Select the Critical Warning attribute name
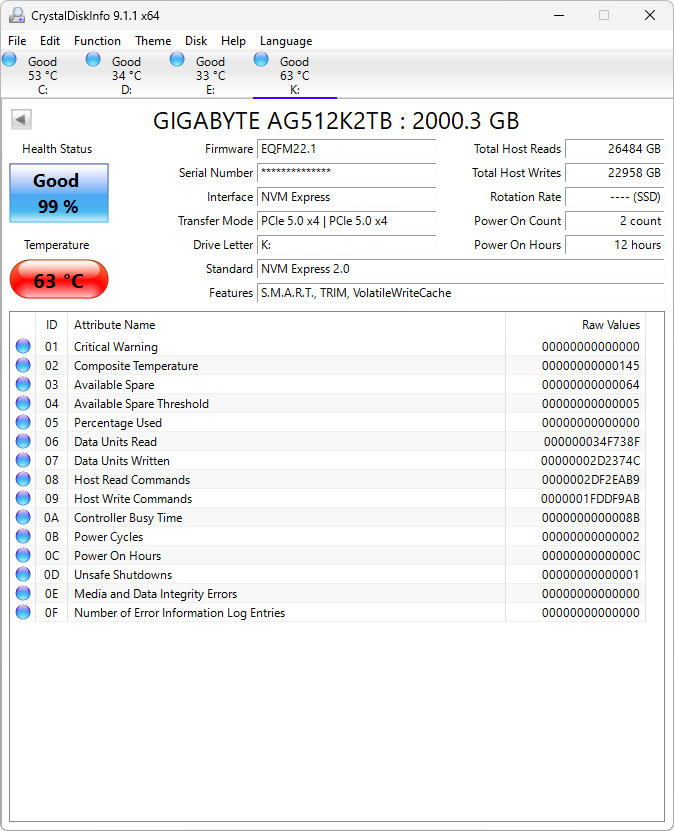Image resolution: width=674 pixels, height=831 pixels. pos(116,347)
